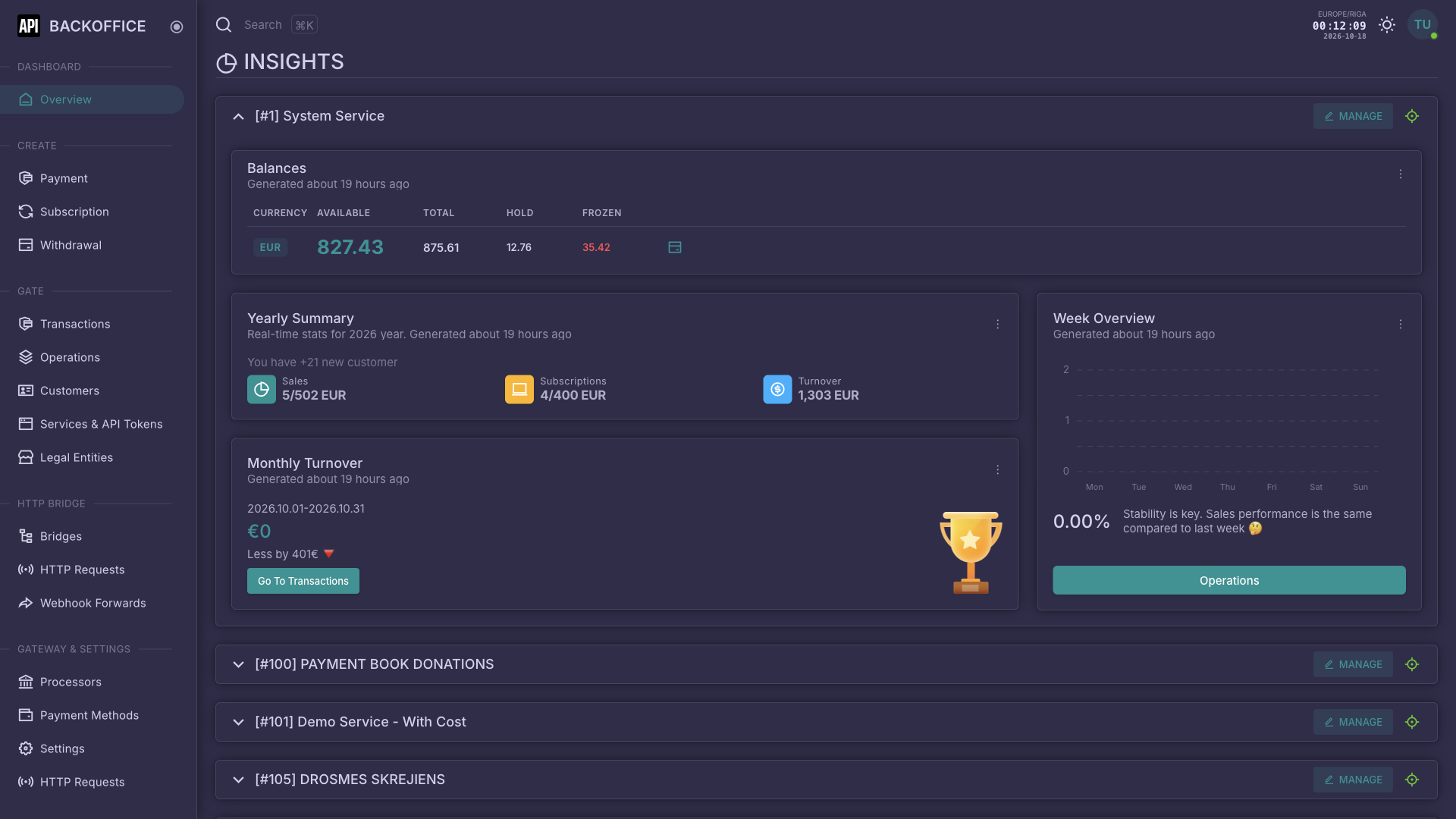Click the Subscriptions laptop icon
Screen dimensions: 1456x819
pos(519,389)
